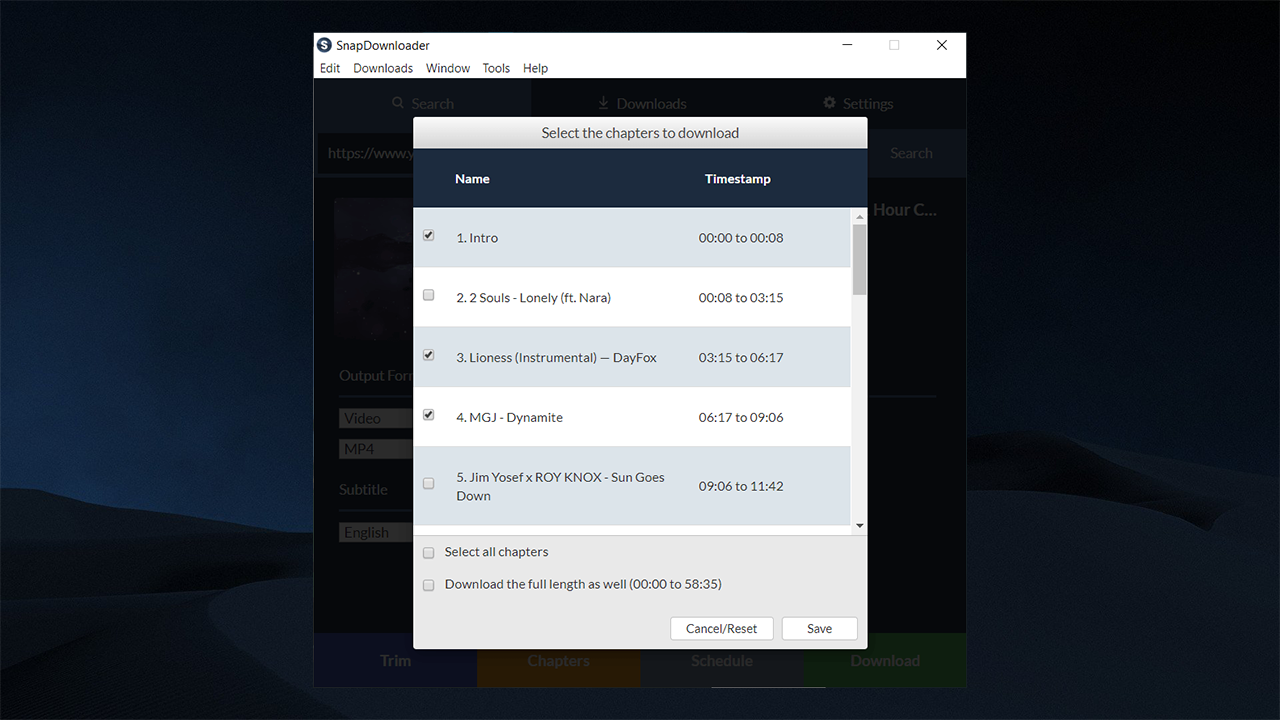Select '3. Lioness (Instrumental) — DayFox' text
The height and width of the screenshot is (720, 1280).
(x=556, y=358)
